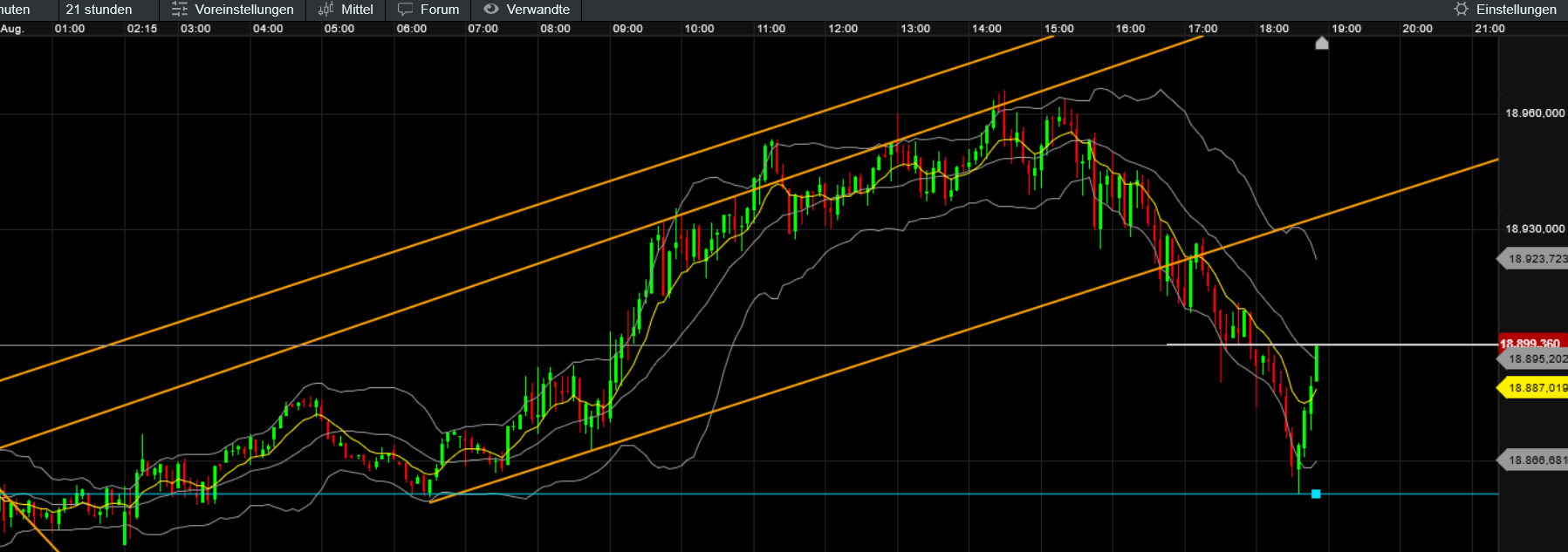Click the 18.960,000 price axis label
Screen dimensions: 1568x552
pyautogui.click(x=1535, y=113)
